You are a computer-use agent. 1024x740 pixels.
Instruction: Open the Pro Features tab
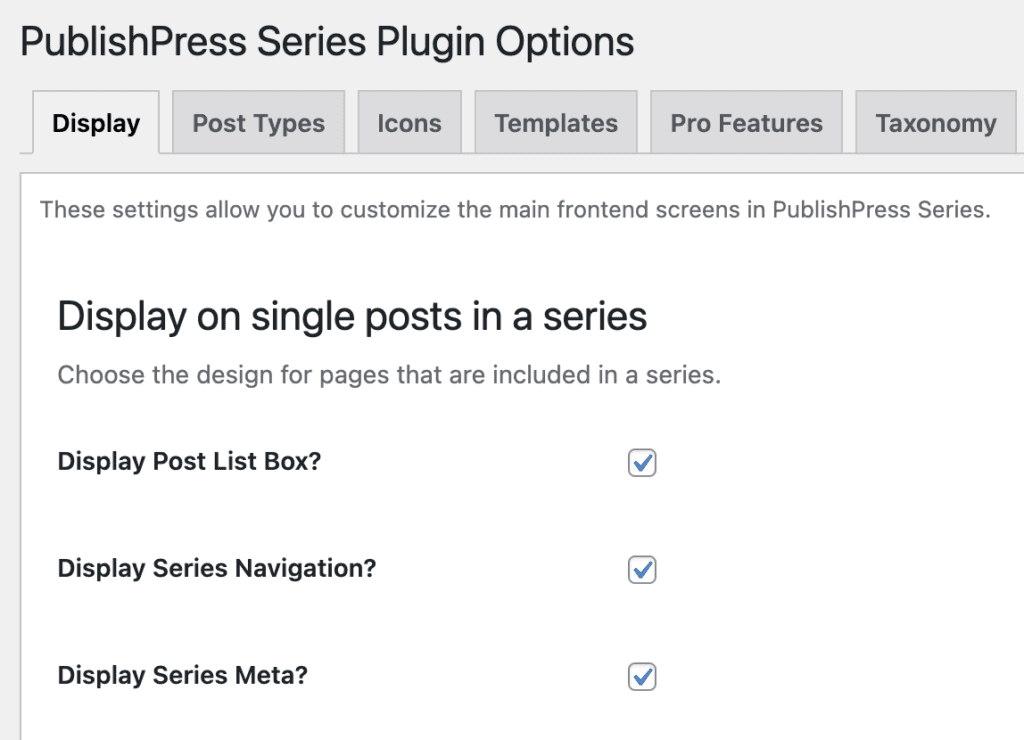pyautogui.click(x=746, y=122)
